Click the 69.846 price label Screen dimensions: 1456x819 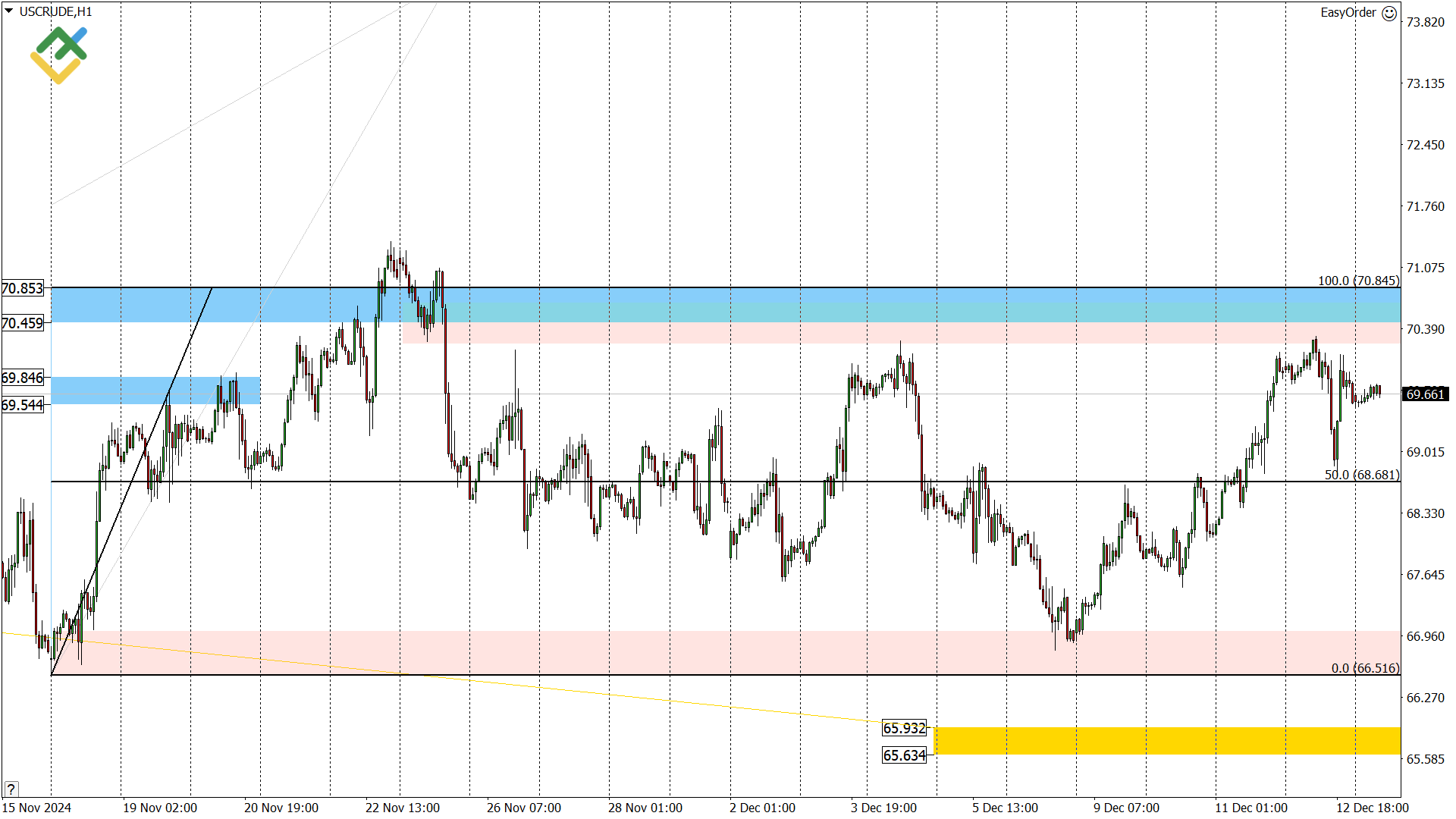click(23, 378)
